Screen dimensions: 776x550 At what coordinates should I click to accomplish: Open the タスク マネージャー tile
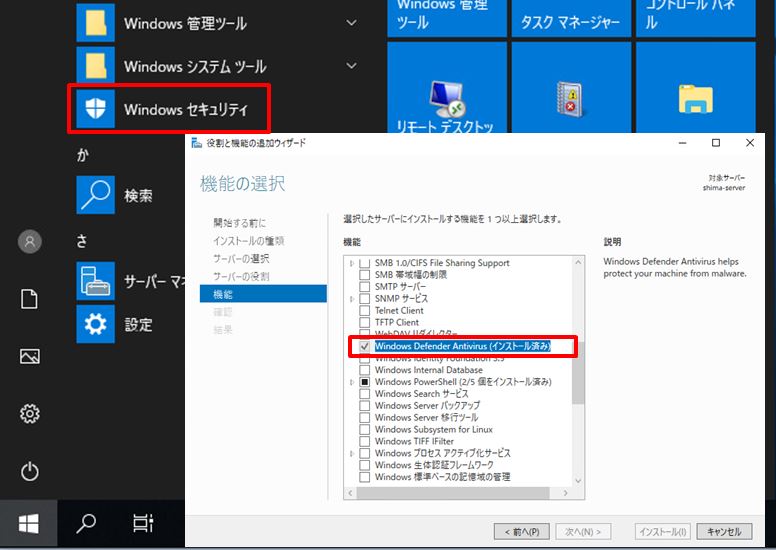point(571,18)
